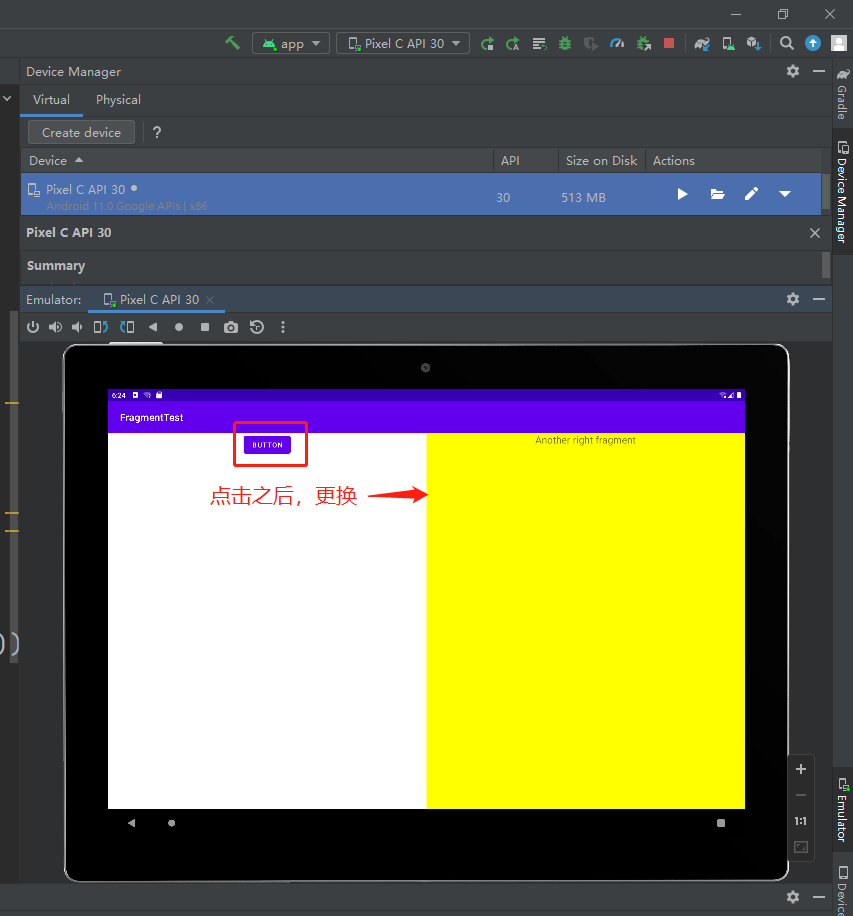This screenshot has height=916, width=853.
Task: Edit the Pixel C API 30 AVD pencil icon
Action: point(751,194)
